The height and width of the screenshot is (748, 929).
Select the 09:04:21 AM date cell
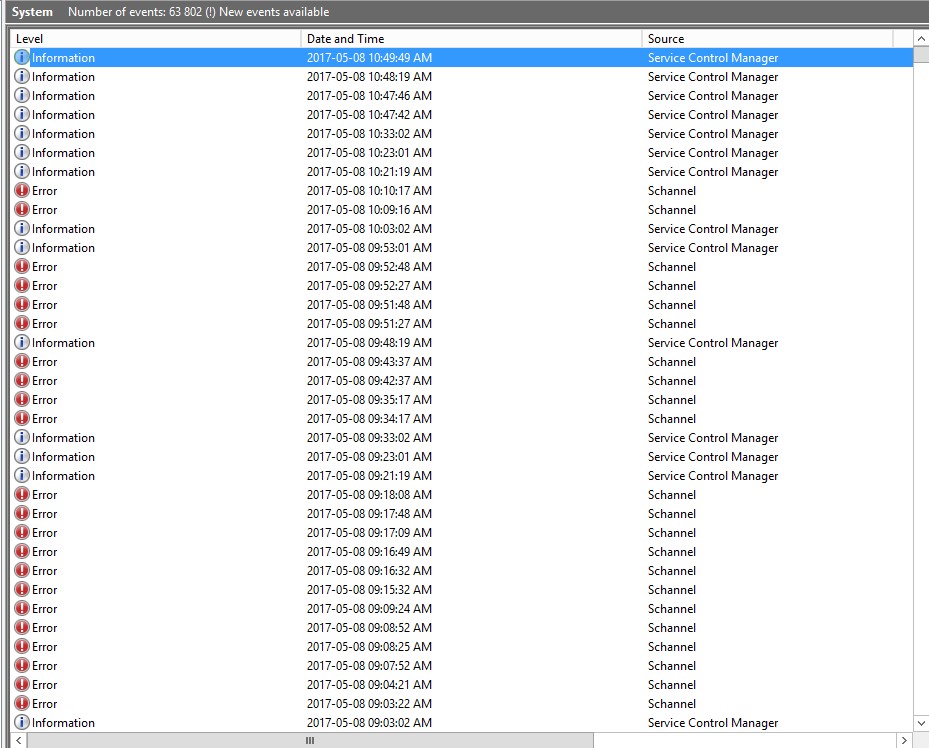coord(369,684)
